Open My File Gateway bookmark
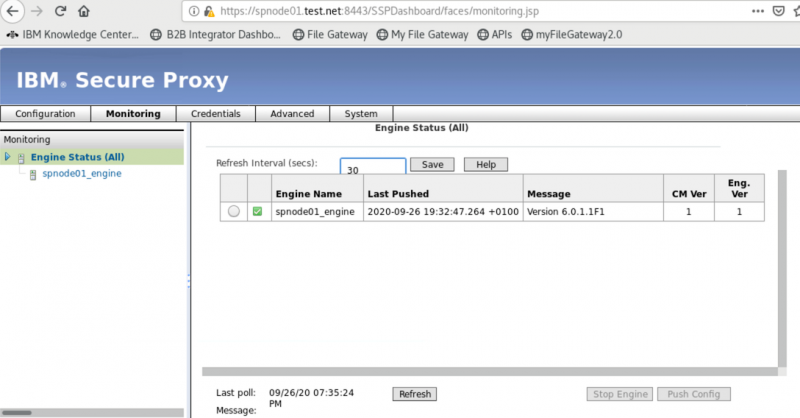 [422, 35]
